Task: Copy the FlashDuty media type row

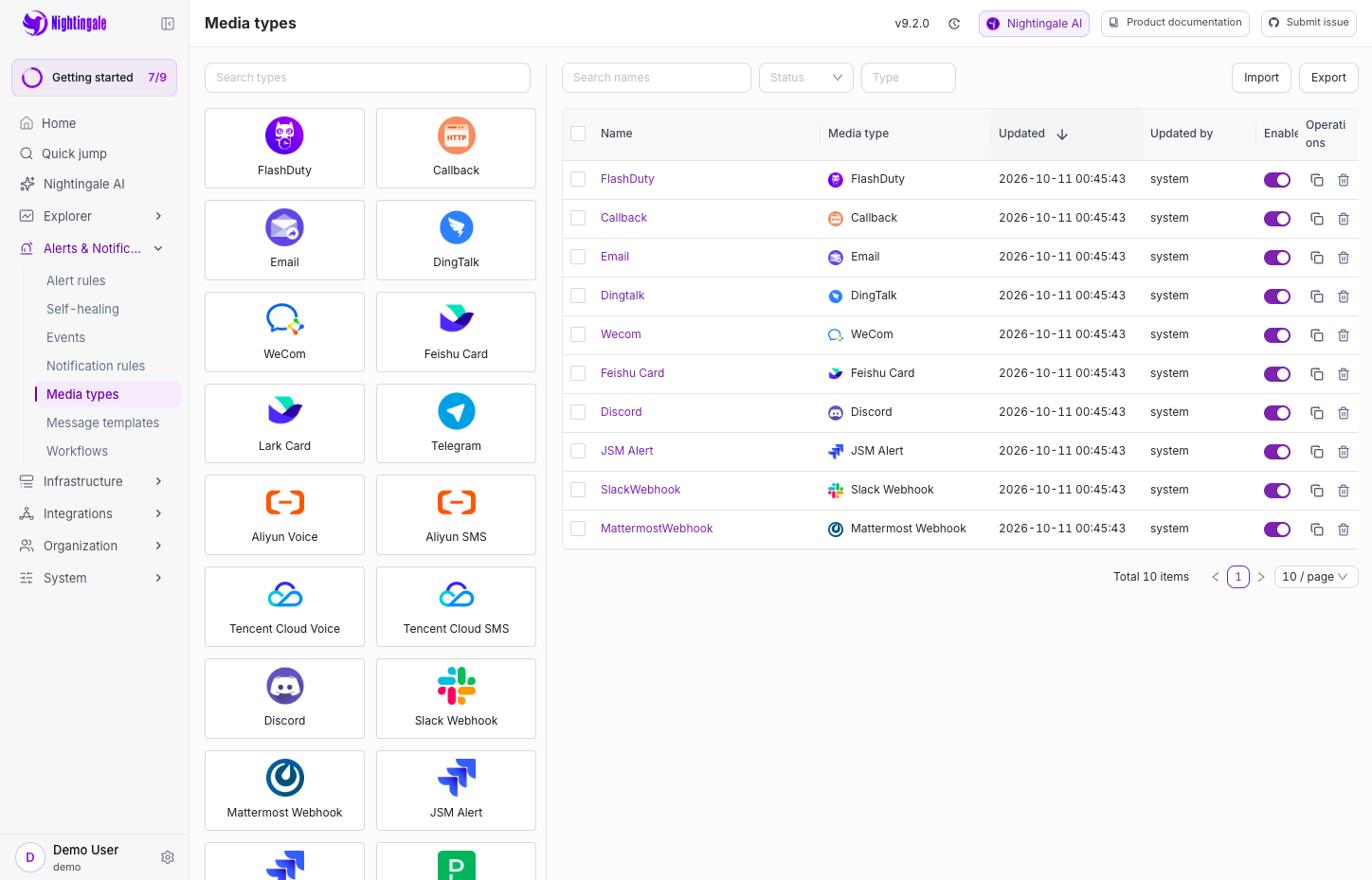Action: 1317,180
